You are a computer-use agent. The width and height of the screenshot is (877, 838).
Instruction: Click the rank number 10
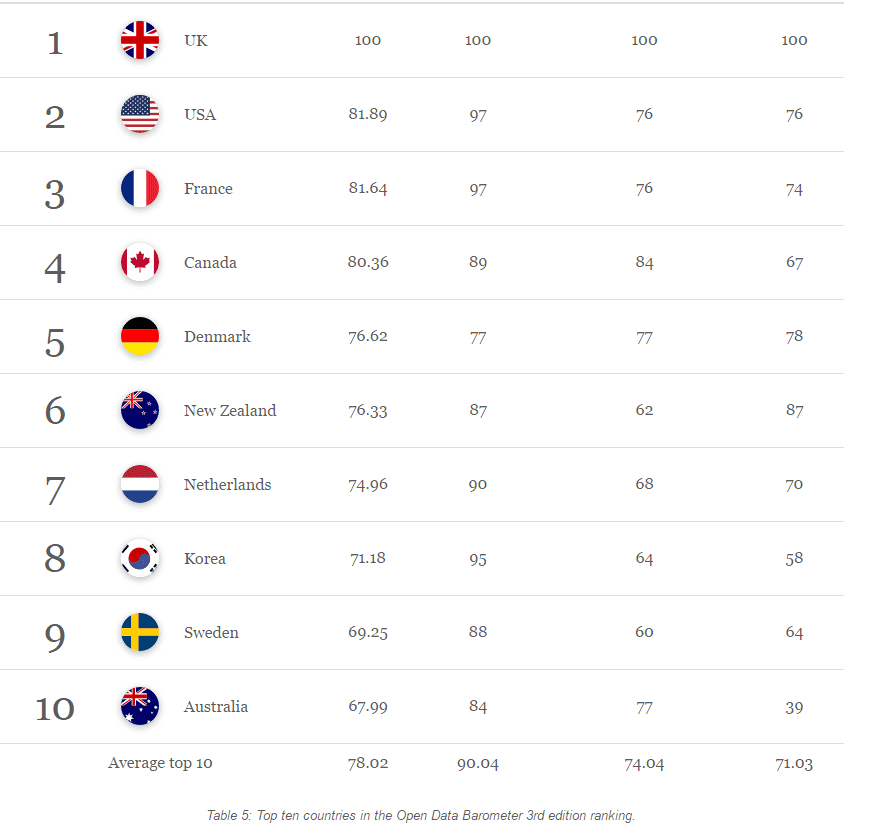tap(55, 709)
